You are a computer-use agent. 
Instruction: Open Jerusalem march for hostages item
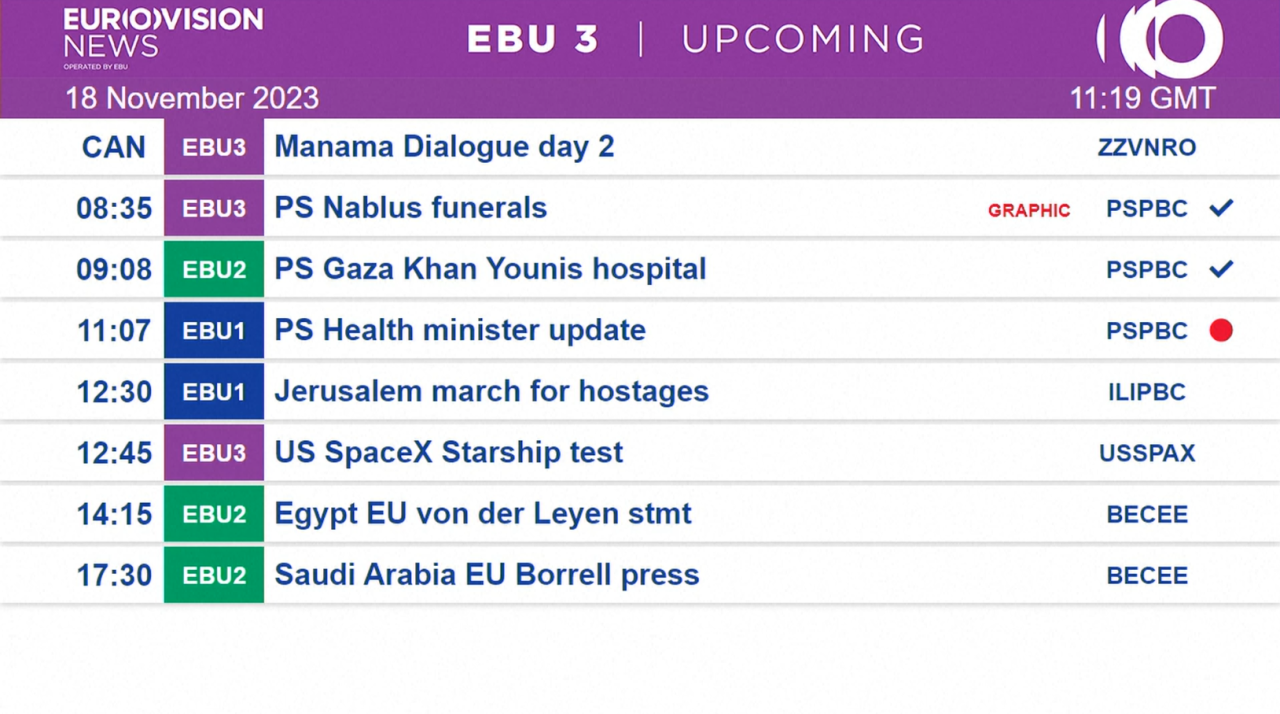click(x=491, y=391)
